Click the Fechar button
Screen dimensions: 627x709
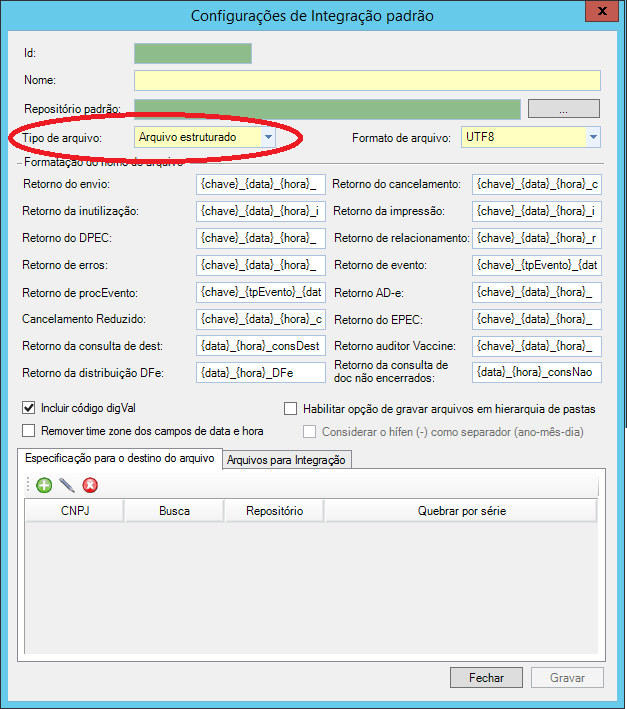pyautogui.click(x=486, y=678)
